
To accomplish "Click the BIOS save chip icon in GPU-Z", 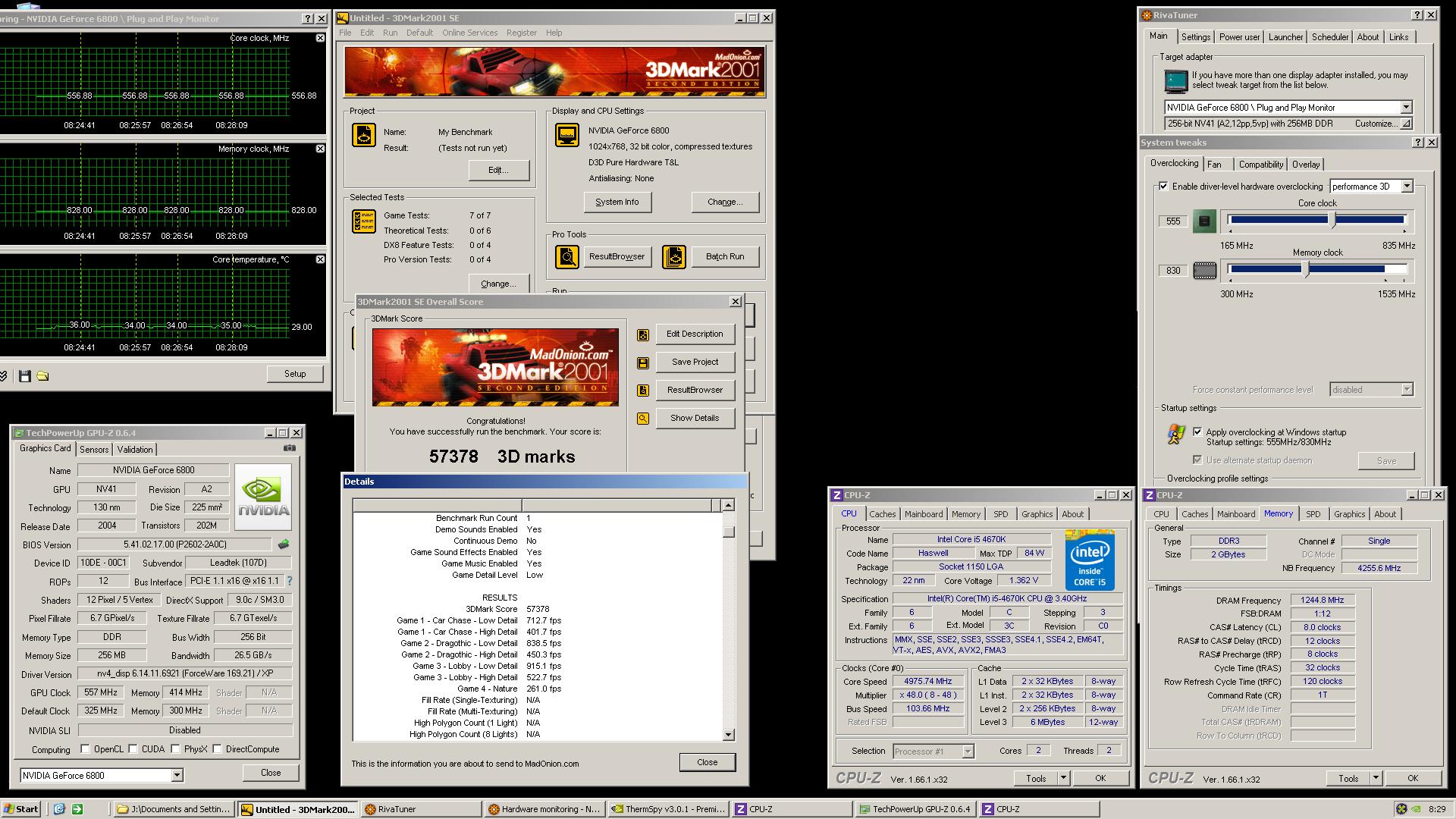I will (x=284, y=544).
